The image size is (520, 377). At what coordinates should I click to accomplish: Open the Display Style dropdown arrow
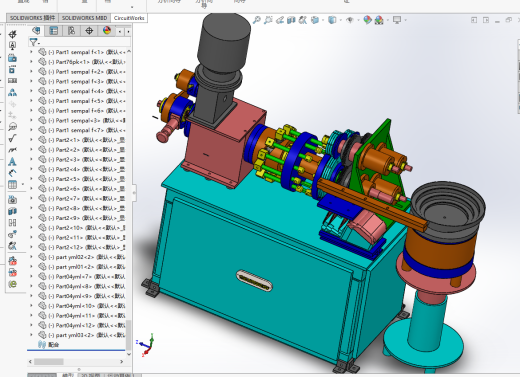point(341,20)
